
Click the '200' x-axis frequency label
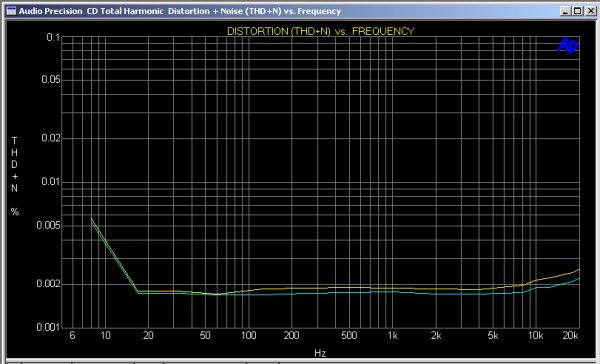[291, 336]
